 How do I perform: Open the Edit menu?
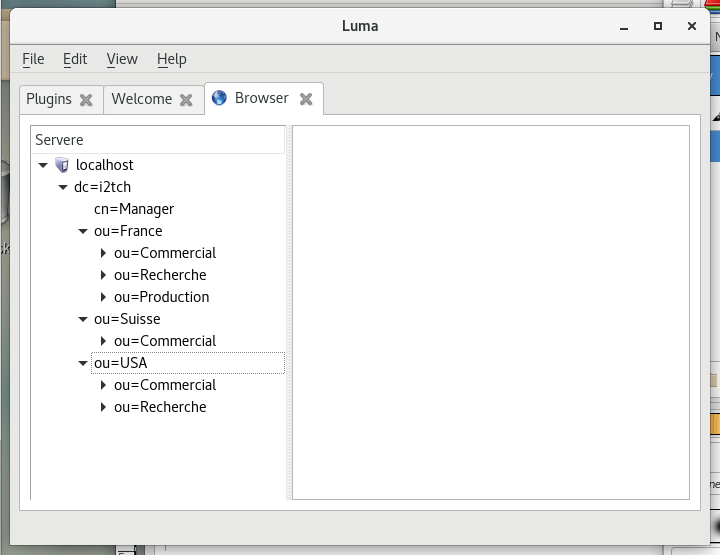(x=75, y=59)
